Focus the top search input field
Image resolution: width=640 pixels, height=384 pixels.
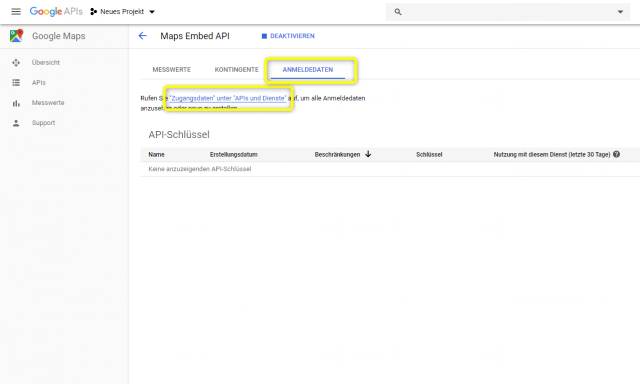(x=508, y=12)
